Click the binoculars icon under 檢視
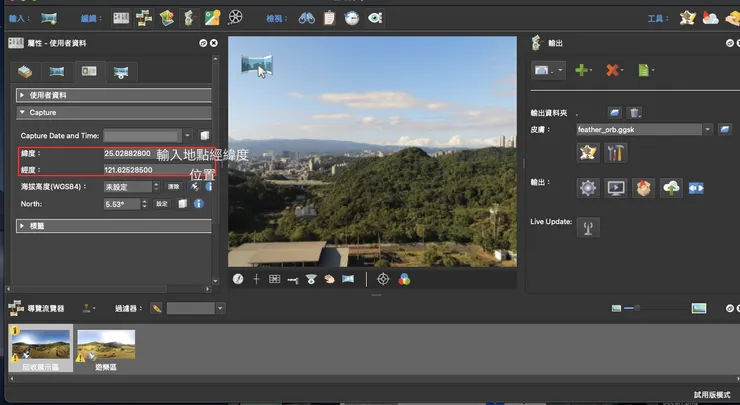 (306, 17)
